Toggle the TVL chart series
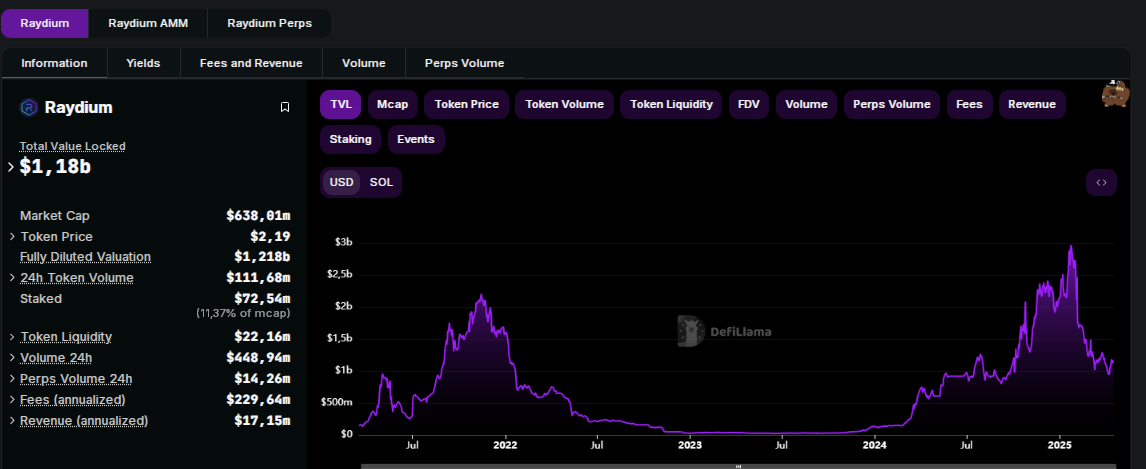This screenshot has height=469, width=1146. point(341,104)
